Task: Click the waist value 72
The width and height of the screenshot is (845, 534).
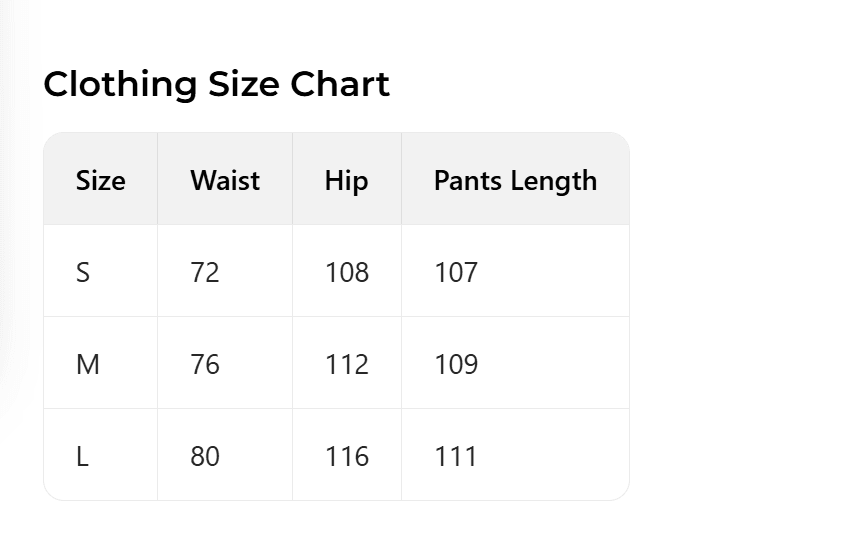Action: click(x=205, y=272)
